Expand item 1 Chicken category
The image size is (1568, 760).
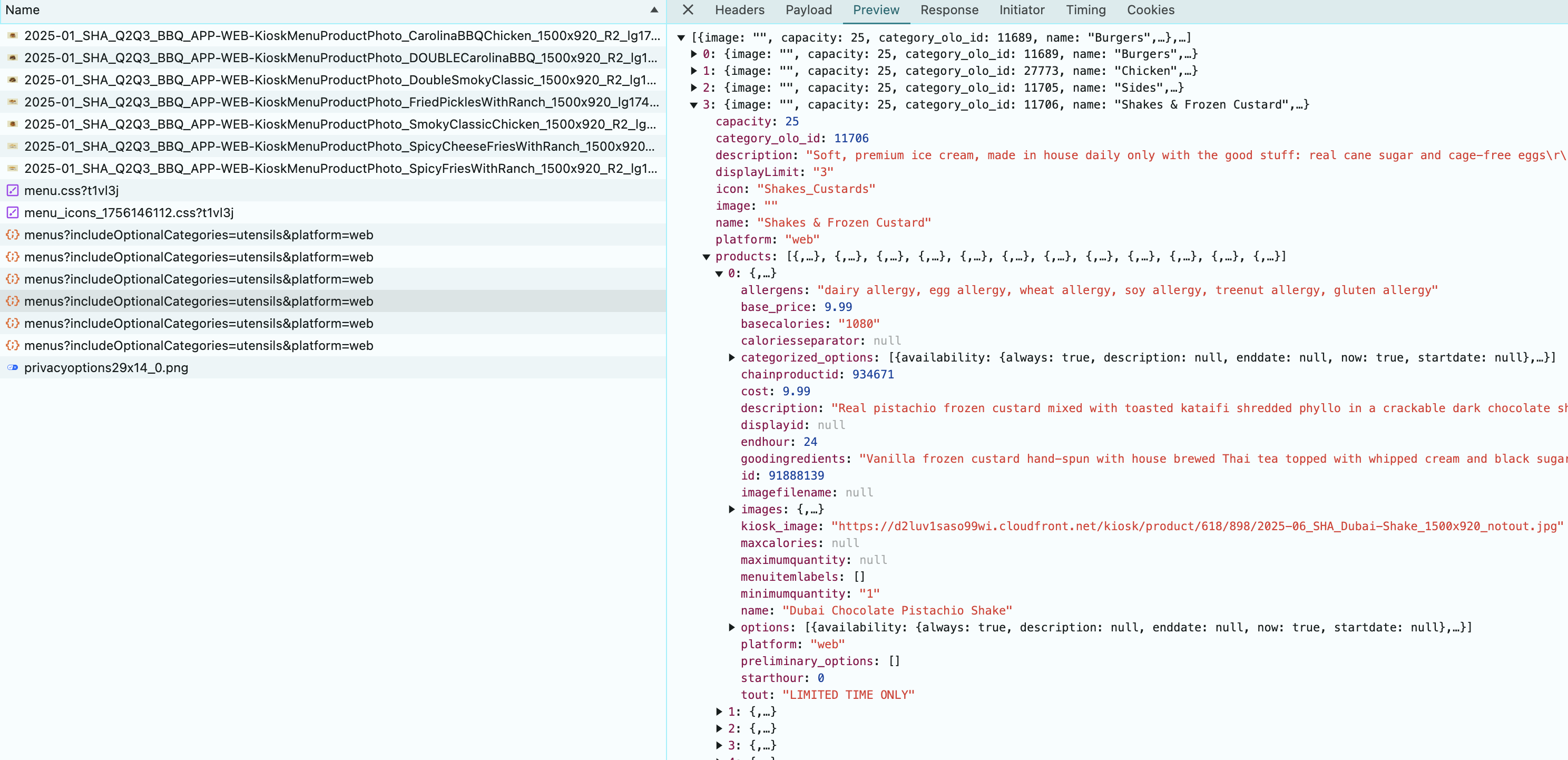[693, 71]
